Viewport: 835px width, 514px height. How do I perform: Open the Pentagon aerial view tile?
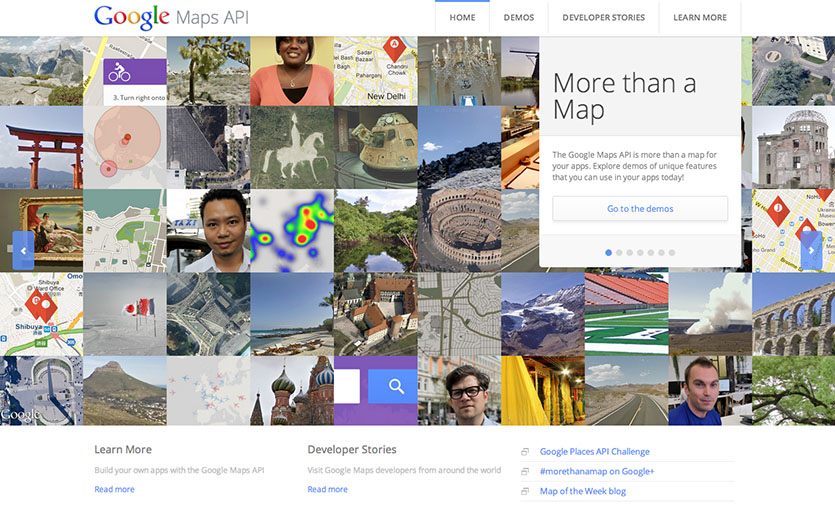(x=208, y=314)
